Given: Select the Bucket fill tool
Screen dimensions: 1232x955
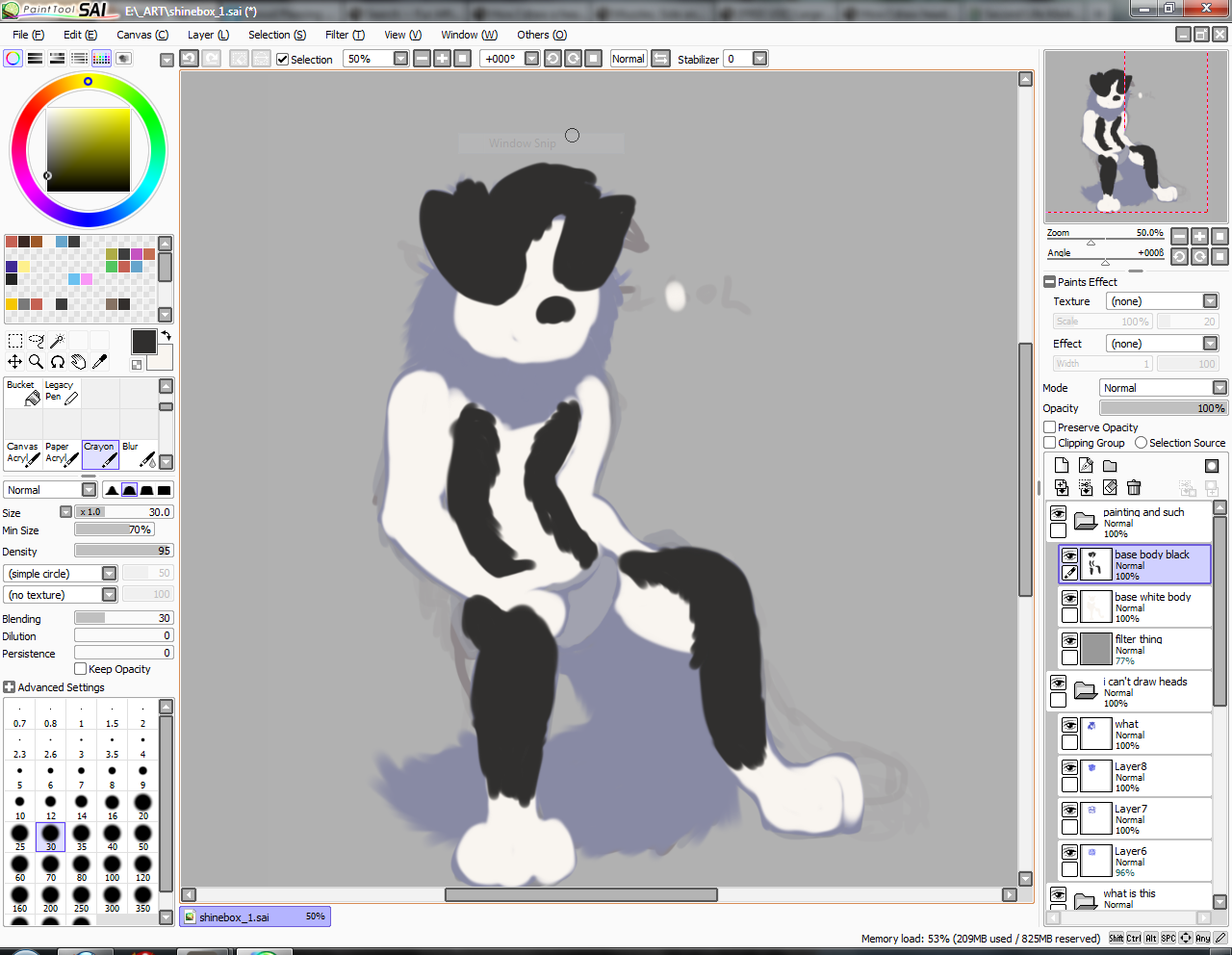Looking at the screenshot, I should click(23, 392).
